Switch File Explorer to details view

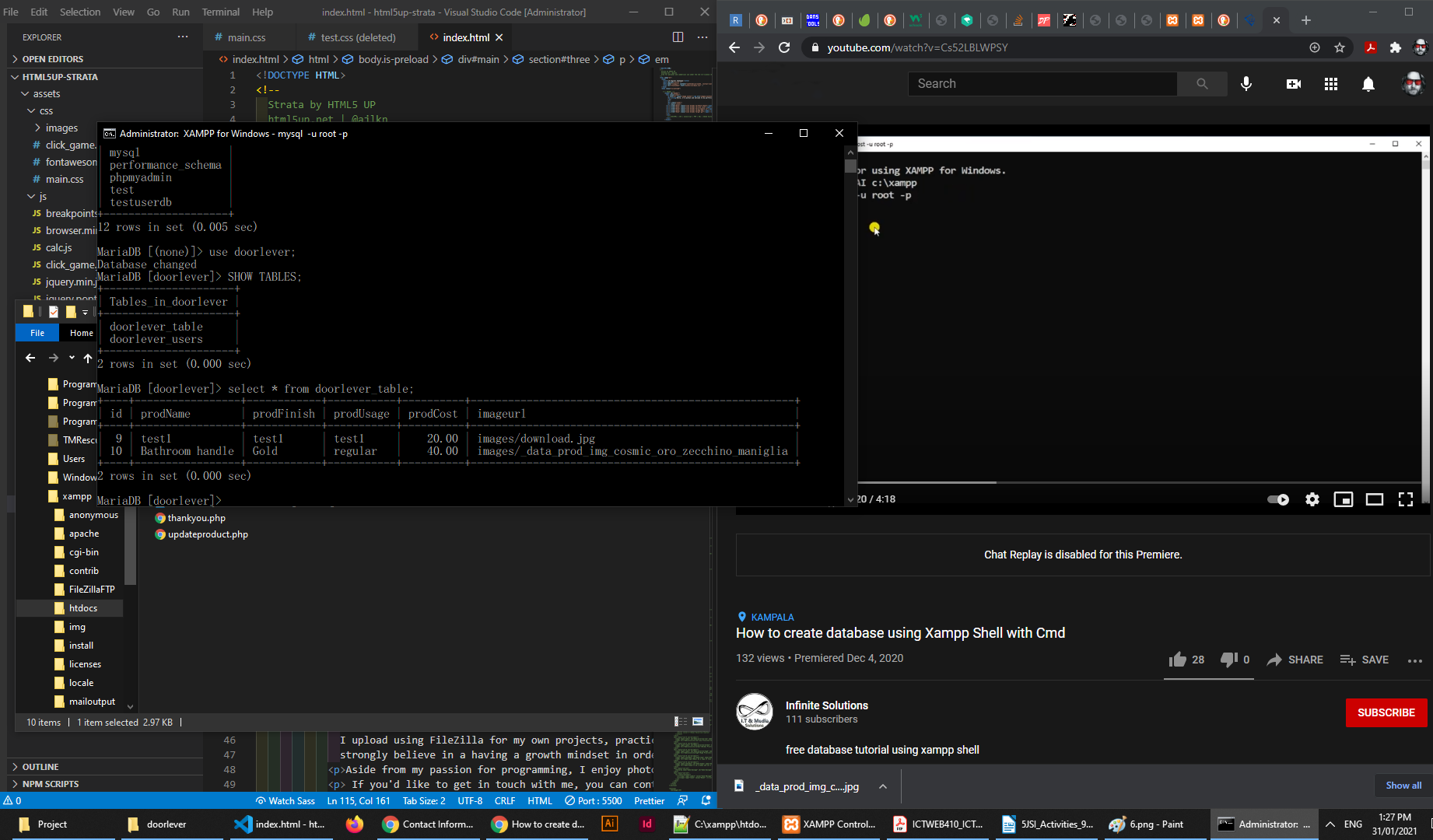pos(680,722)
